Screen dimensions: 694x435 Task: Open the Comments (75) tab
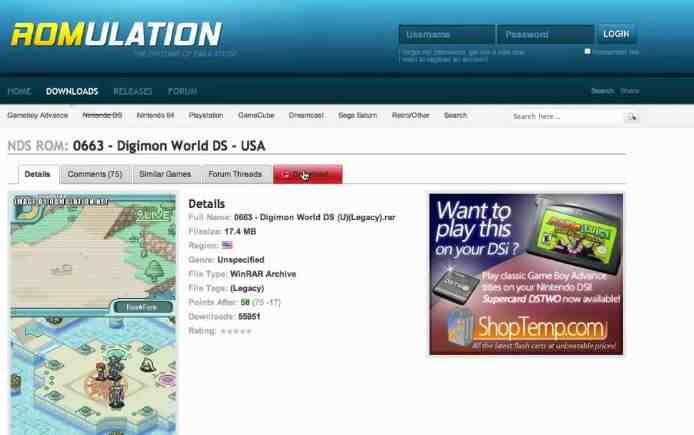pos(95,174)
